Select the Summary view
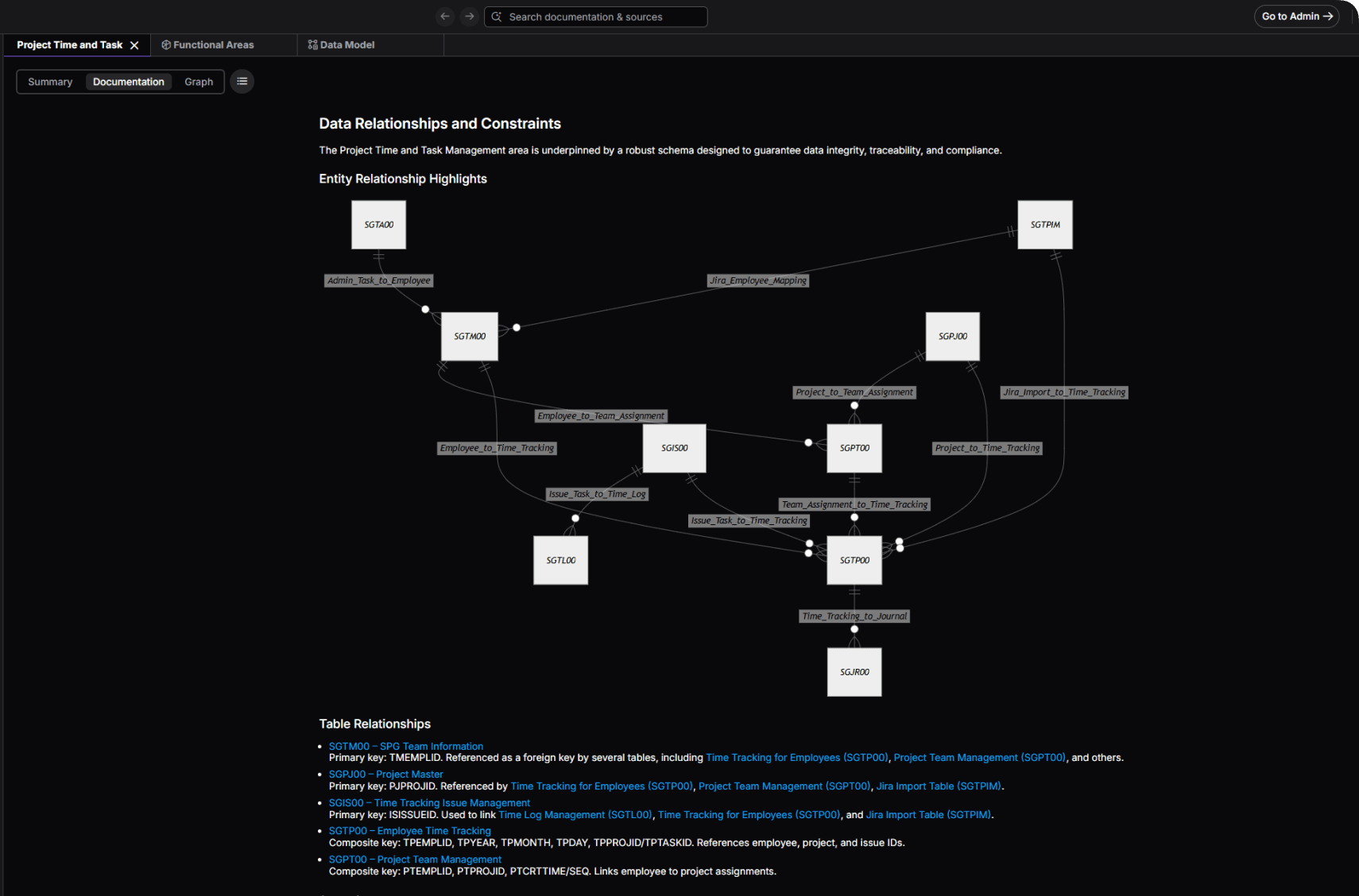1359x896 pixels. click(x=49, y=81)
